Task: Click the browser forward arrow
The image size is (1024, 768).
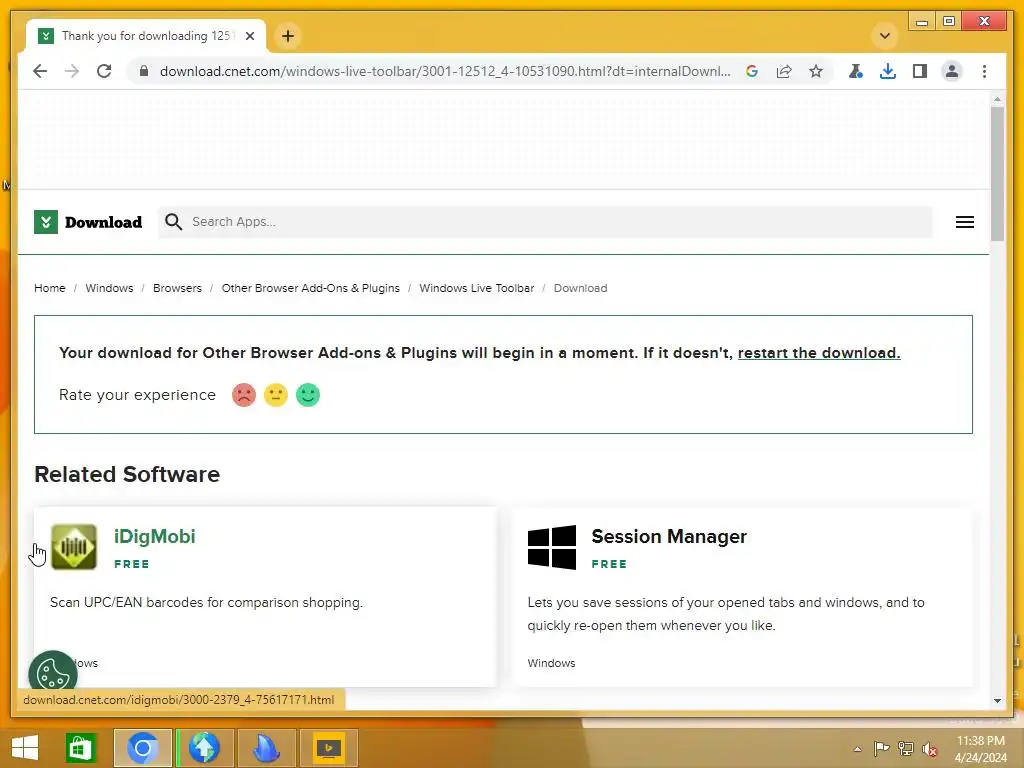Action: [x=72, y=71]
